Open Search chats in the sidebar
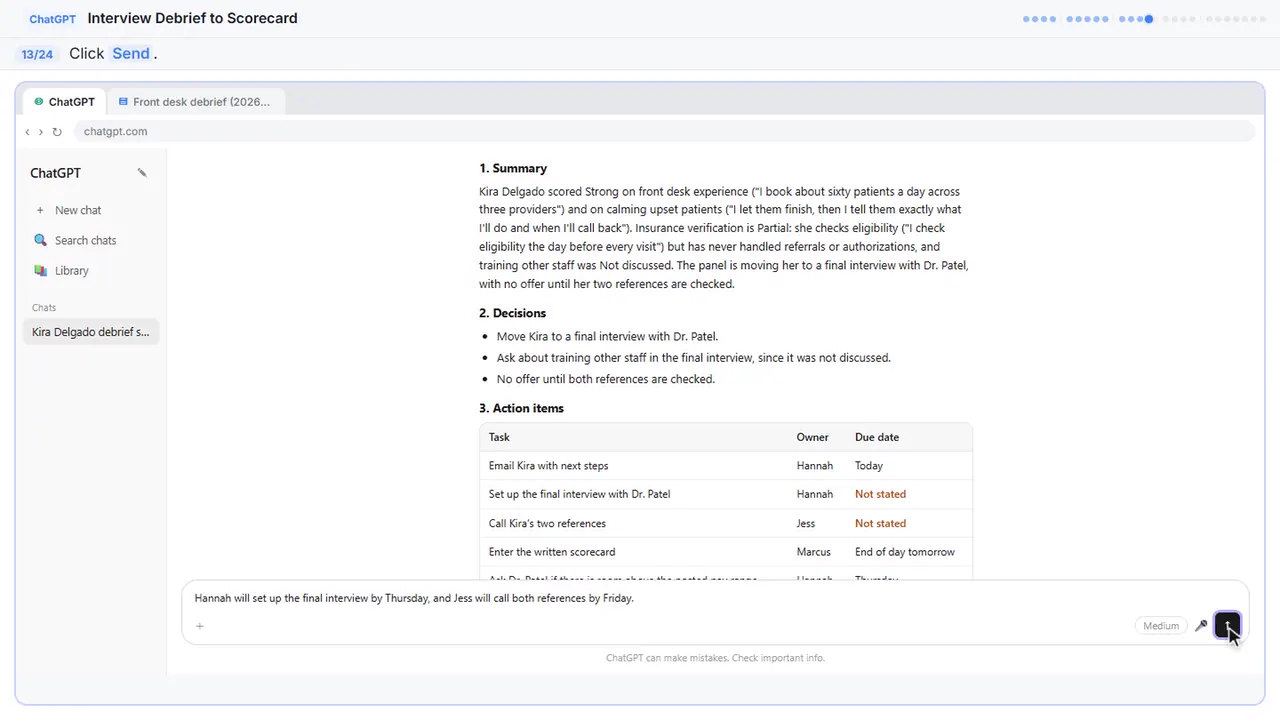Screen dimensions: 1280x720 85,240
